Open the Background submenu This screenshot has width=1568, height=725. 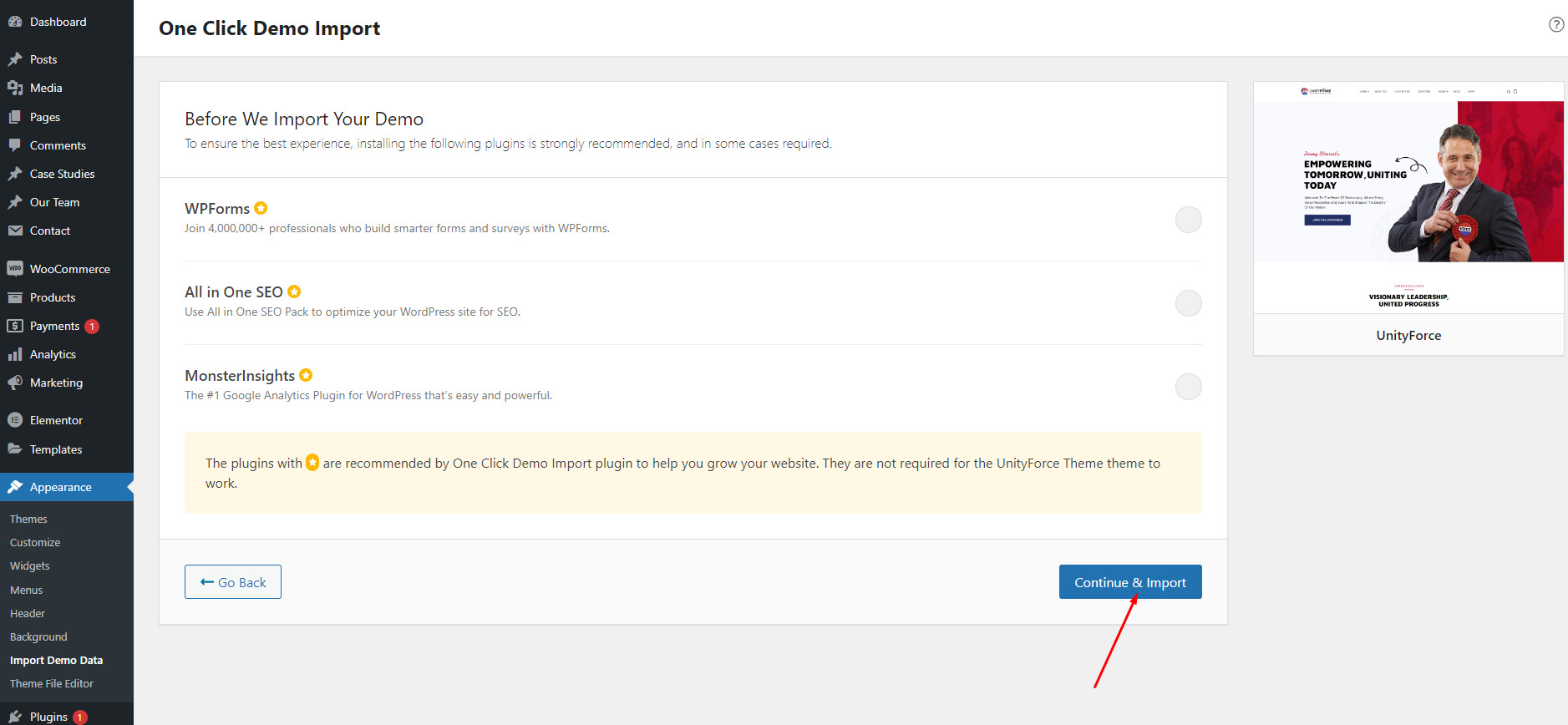pos(38,636)
